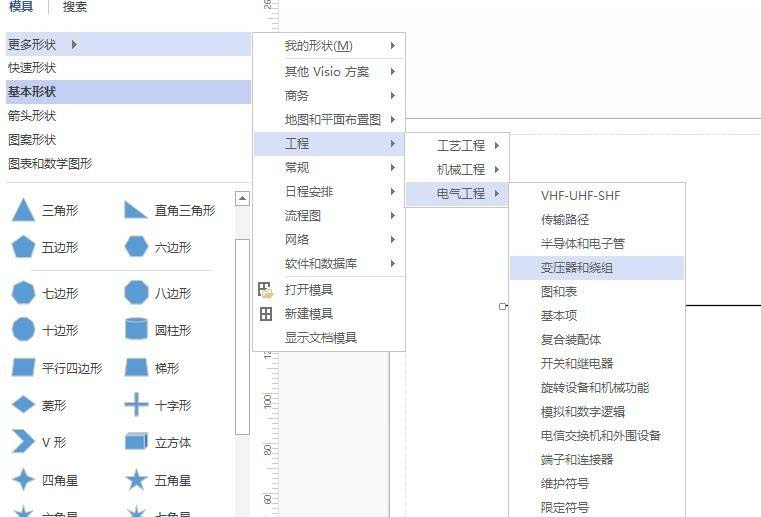Image resolution: width=761 pixels, height=517 pixels.
Task: Click the shapes panel scrollbar thumb
Action: tap(242, 337)
